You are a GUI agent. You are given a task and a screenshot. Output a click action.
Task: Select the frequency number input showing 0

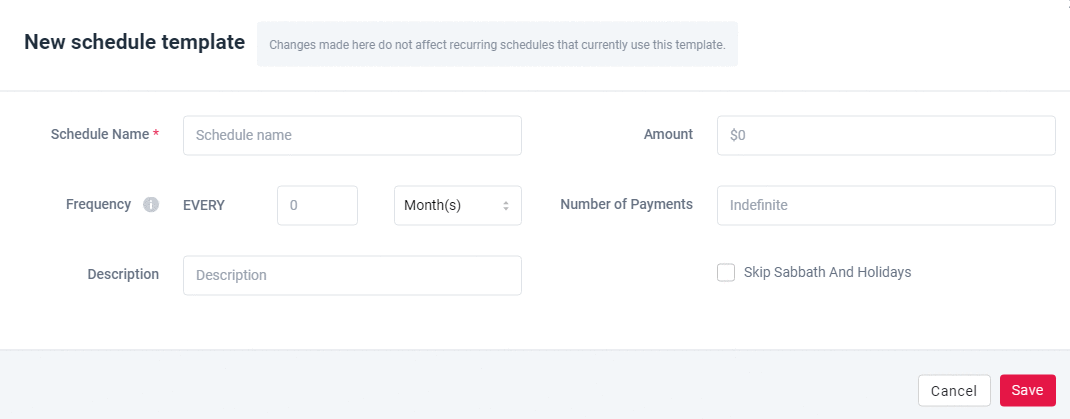coord(317,205)
